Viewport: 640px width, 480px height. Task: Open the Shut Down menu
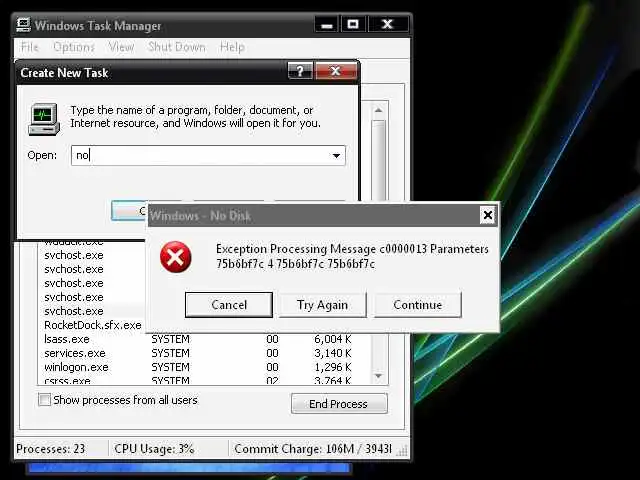[x=177, y=47]
